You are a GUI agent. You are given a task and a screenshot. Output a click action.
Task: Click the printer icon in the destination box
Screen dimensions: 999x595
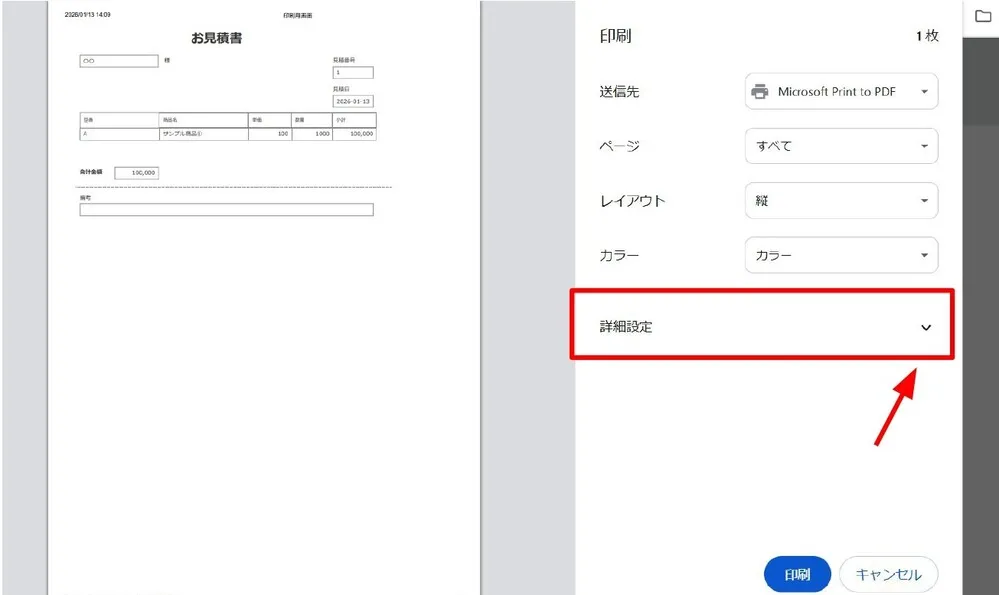tap(760, 92)
